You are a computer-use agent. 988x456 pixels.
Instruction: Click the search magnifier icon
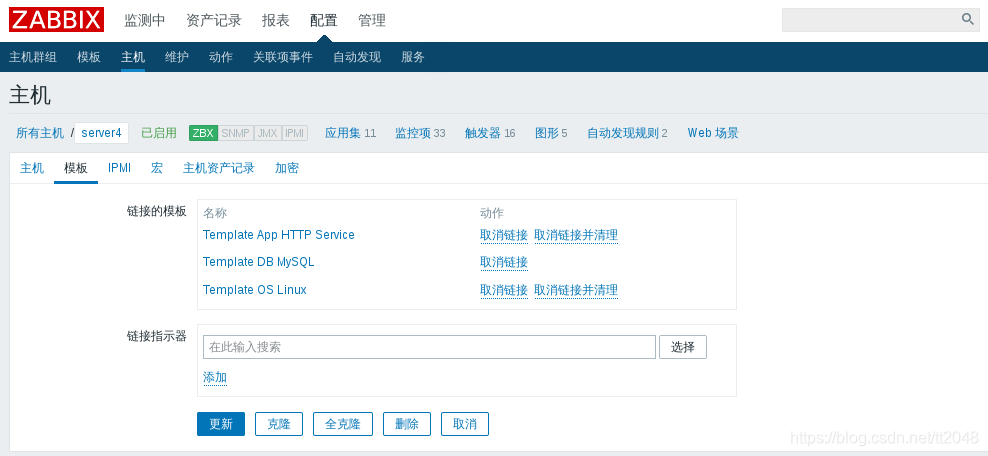[968, 20]
